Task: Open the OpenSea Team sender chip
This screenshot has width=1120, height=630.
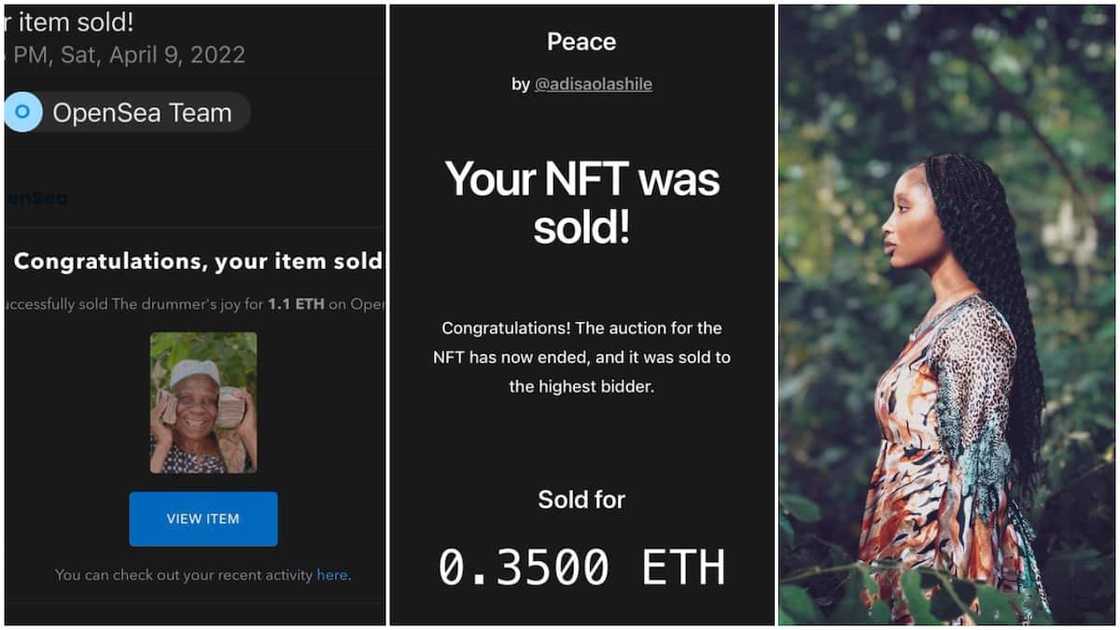Action: (x=126, y=112)
